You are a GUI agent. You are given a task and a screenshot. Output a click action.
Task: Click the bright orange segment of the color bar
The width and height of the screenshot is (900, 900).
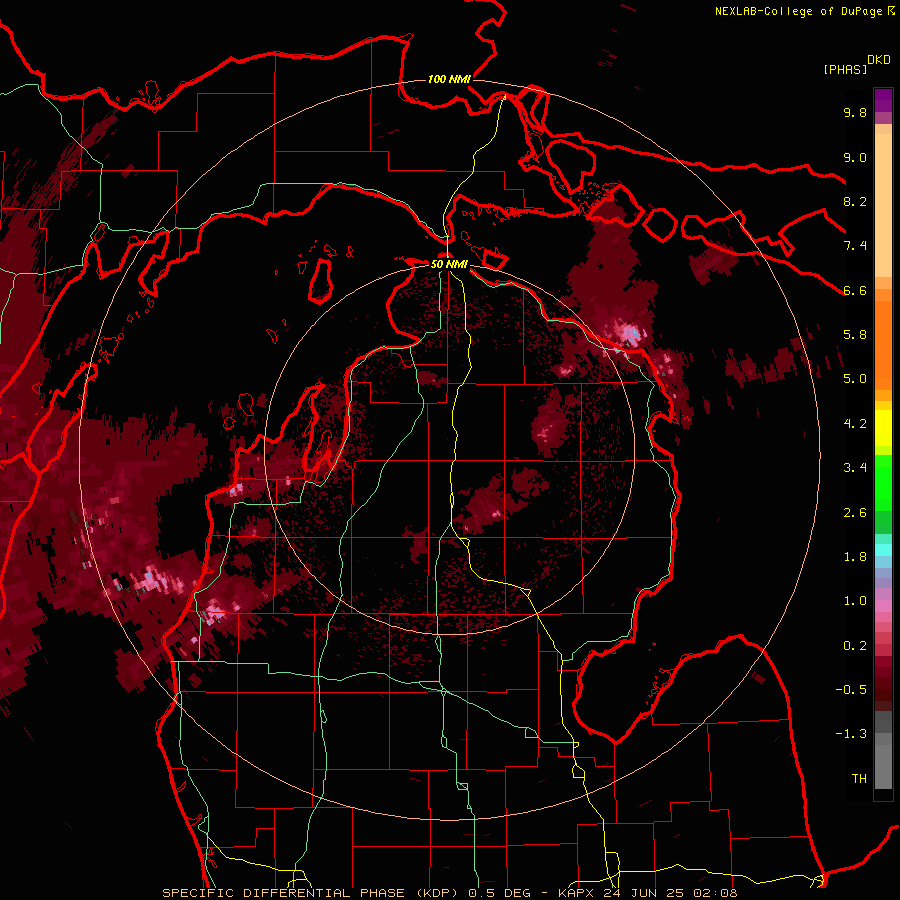coord(883,344)
